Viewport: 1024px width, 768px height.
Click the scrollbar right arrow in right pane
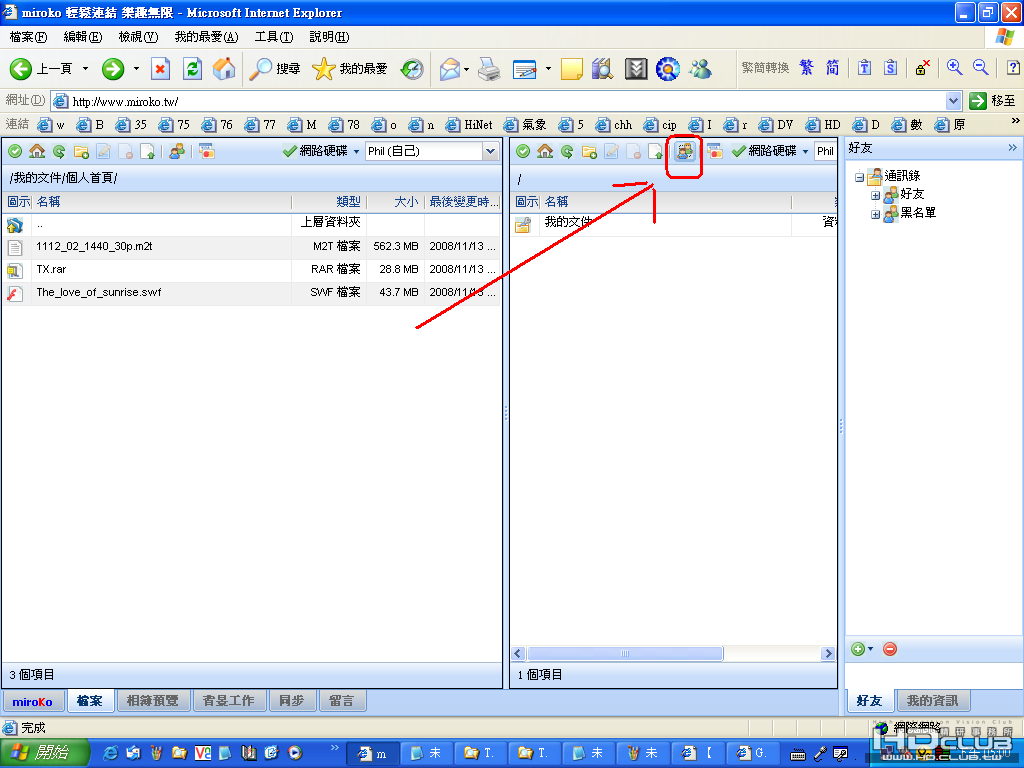click(x=828, y=653)
